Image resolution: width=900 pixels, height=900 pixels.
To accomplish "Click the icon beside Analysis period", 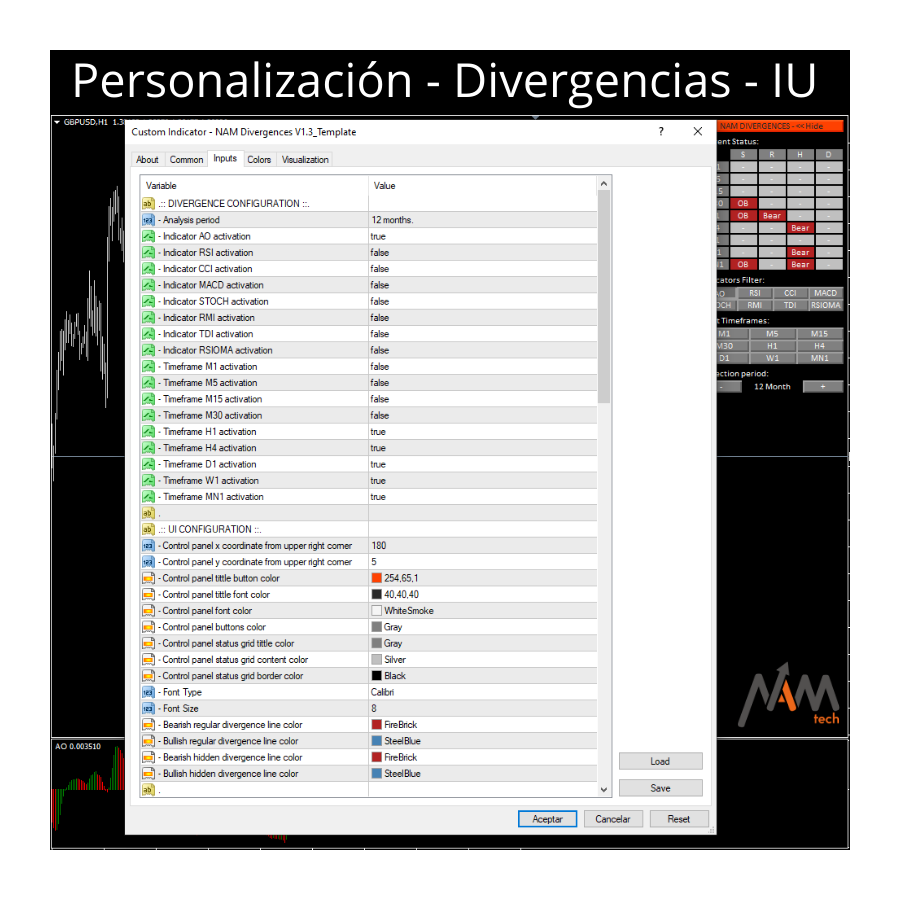I will pos(148,220).
